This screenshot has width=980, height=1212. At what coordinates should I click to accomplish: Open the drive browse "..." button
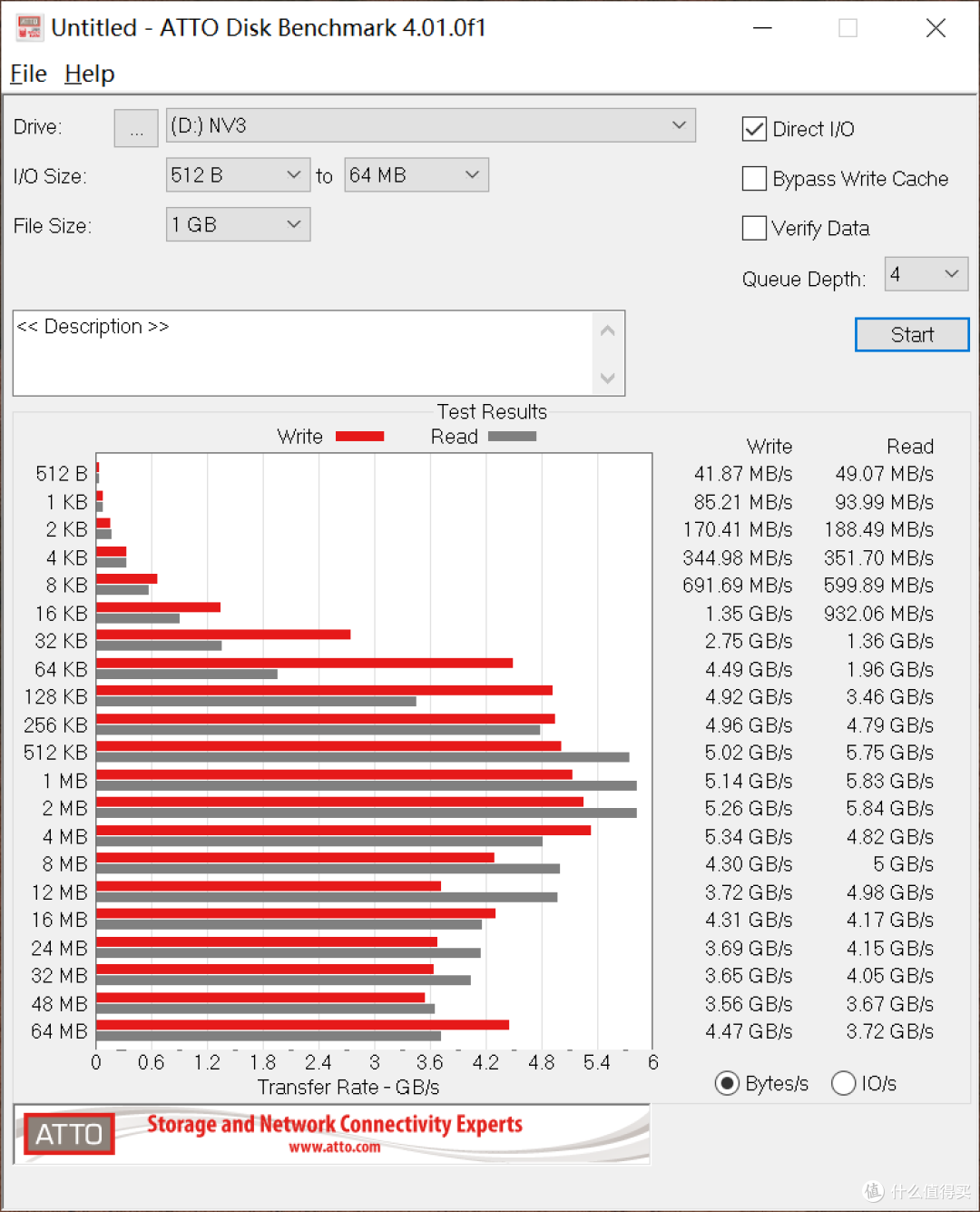tap(135, 128)
